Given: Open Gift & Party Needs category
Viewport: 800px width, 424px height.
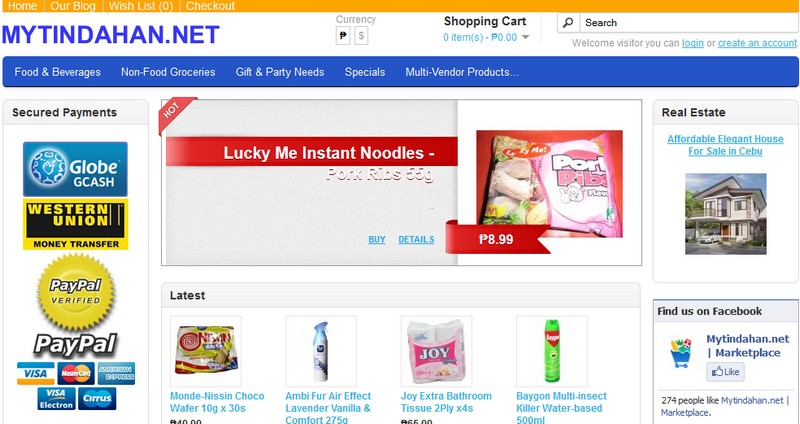Looking at the screenshot, I should [x=280, y=72].
